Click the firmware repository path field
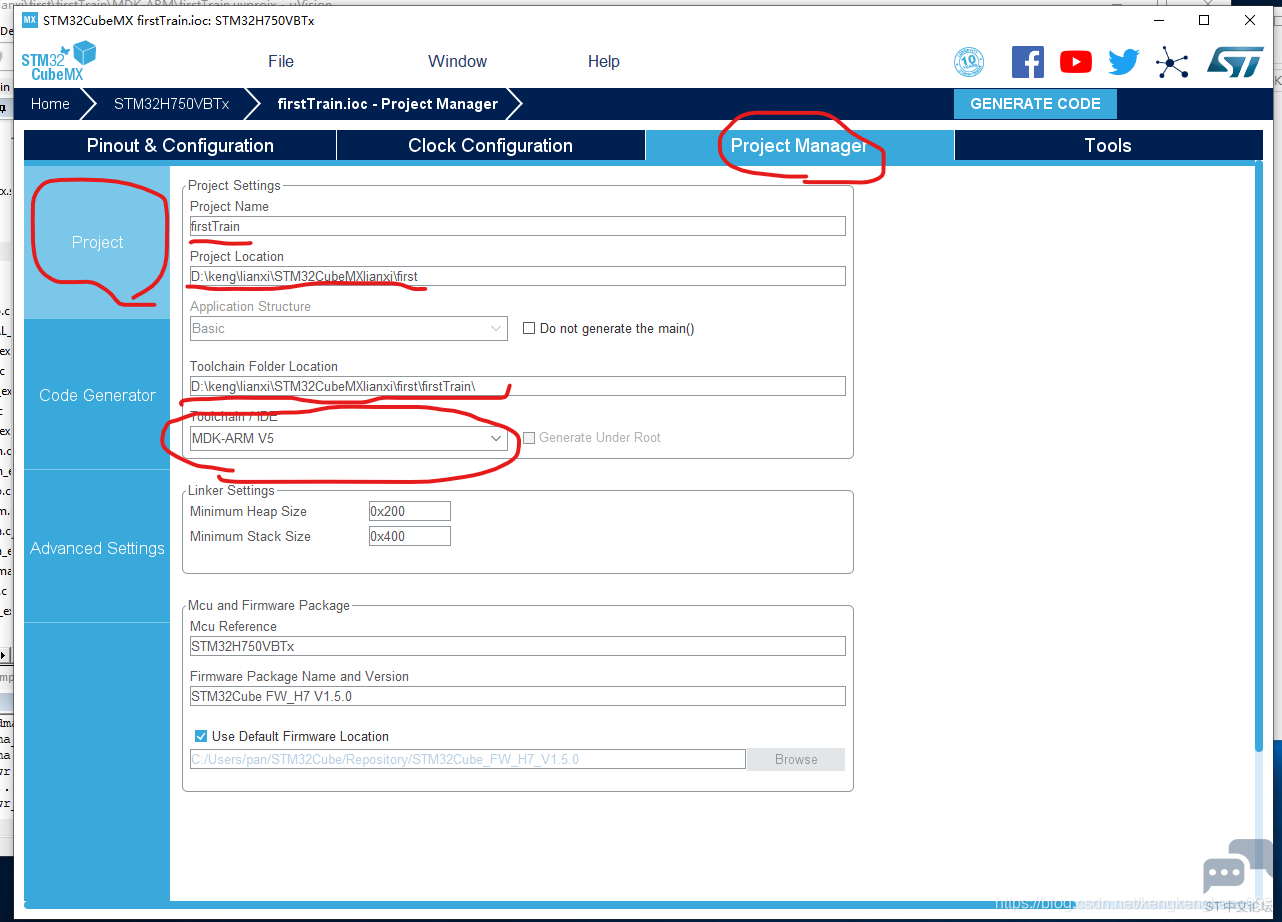 468,760
